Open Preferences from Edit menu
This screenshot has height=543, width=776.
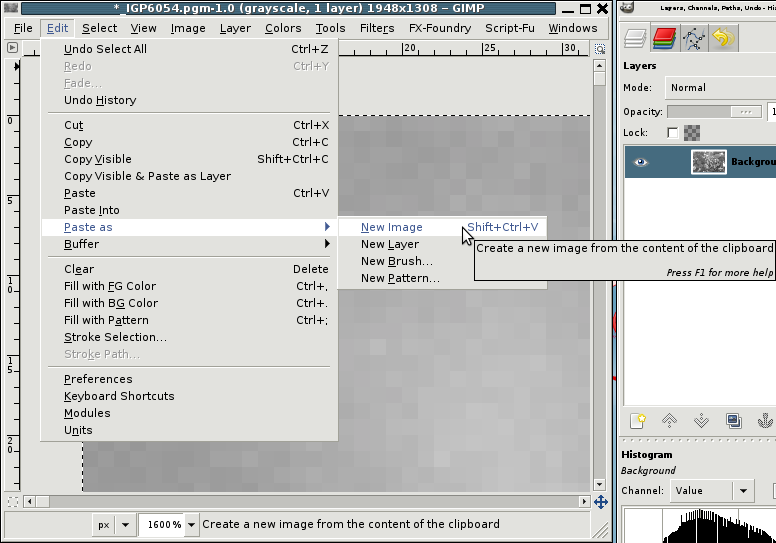[x=190, y=379]
